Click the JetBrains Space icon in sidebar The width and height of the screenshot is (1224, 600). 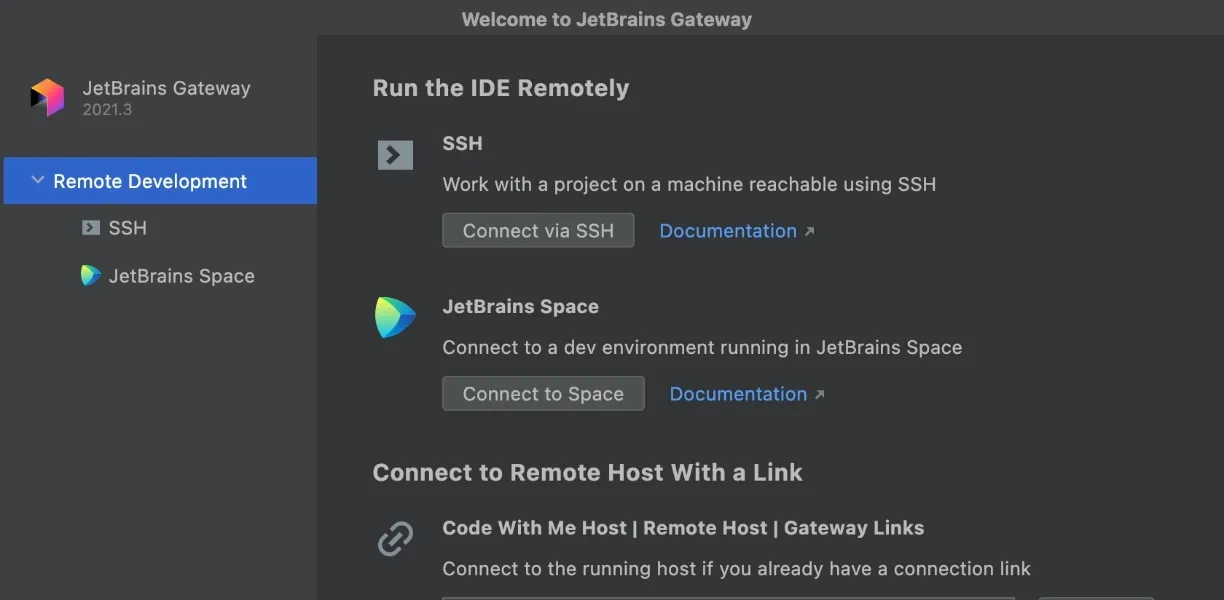coord(91,275)
